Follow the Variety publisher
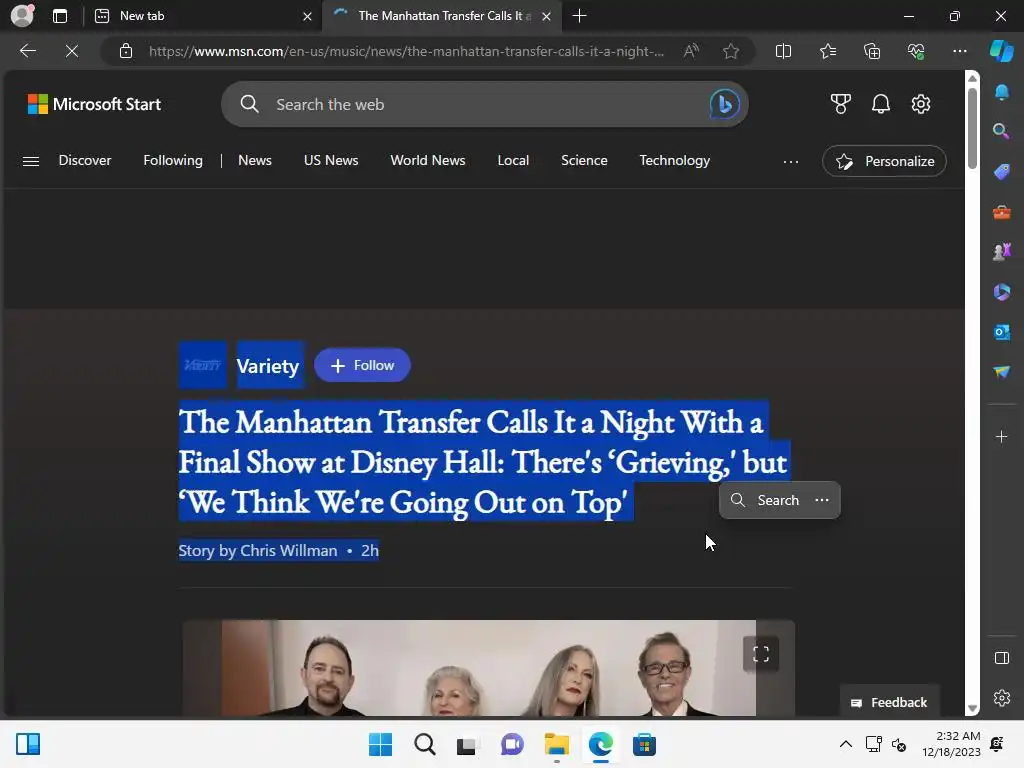The height and width of the screenshot is (768, 1024). [x=362, y=366]
